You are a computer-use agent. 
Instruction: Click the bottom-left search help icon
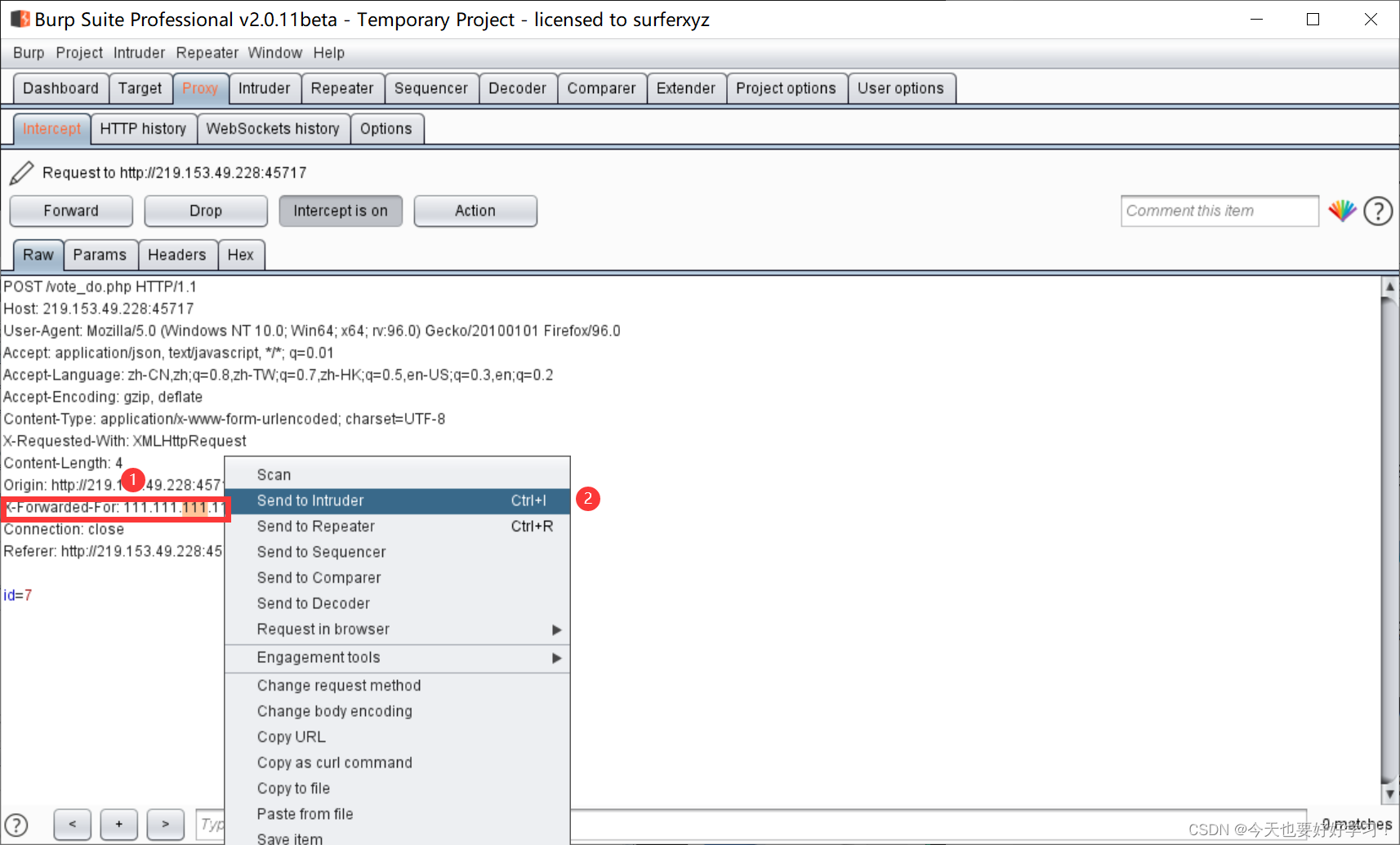pyautogui.click(x=16, y=825)
